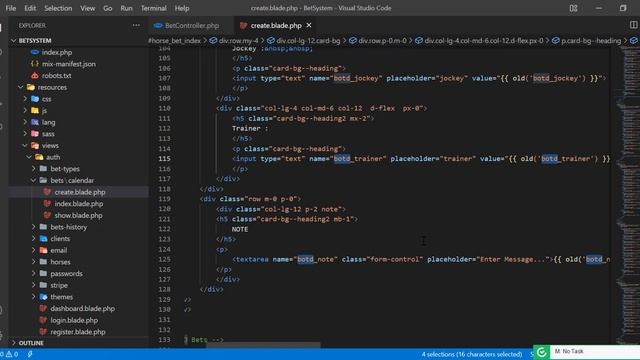This screenshot has height=360, width=640.
Task: Open the Run menu
Action: click(126, 8)
